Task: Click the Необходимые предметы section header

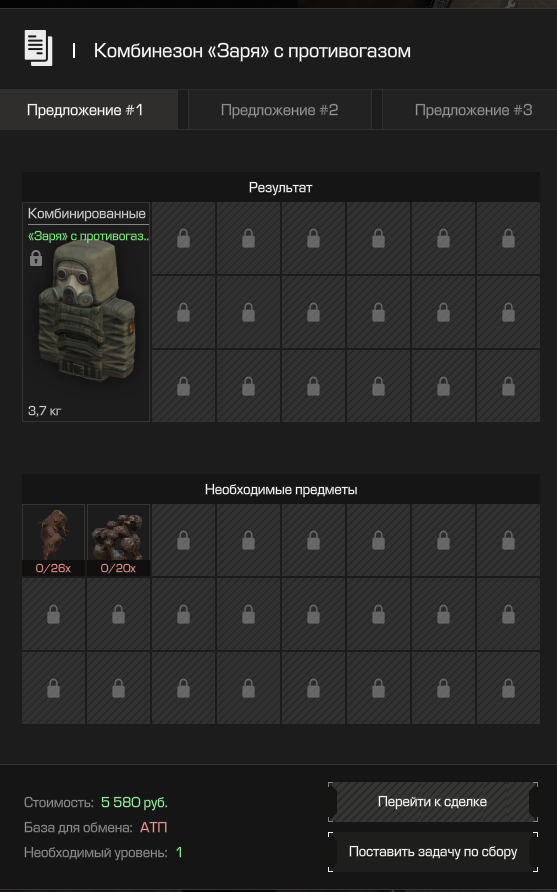Action: point(281,489)
